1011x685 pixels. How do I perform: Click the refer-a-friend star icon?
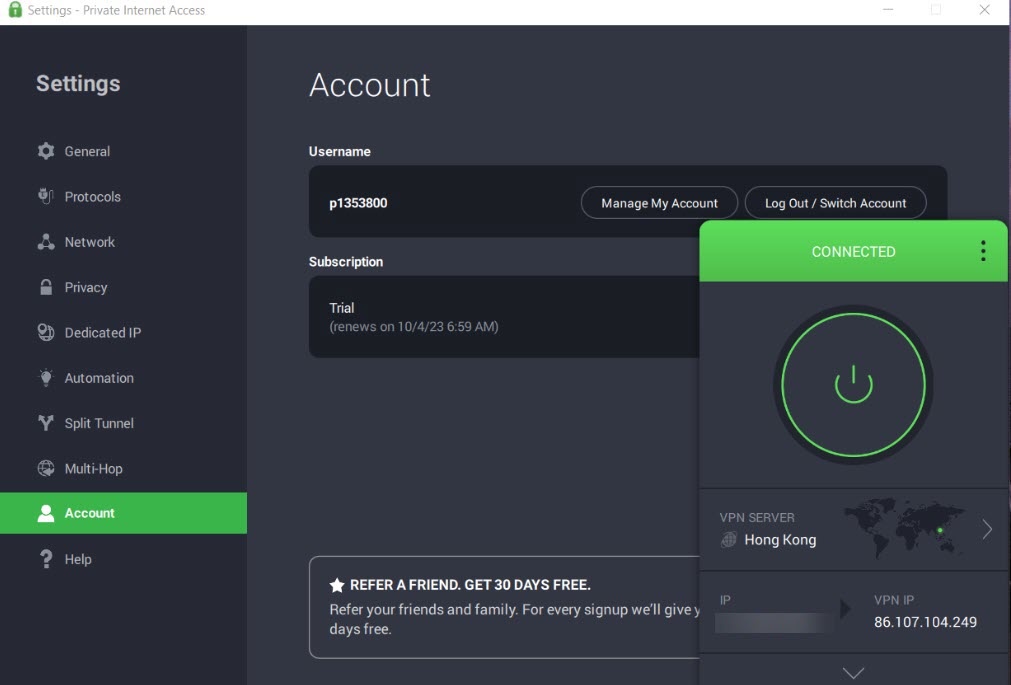pyautogui.click(x=337, y=585)
